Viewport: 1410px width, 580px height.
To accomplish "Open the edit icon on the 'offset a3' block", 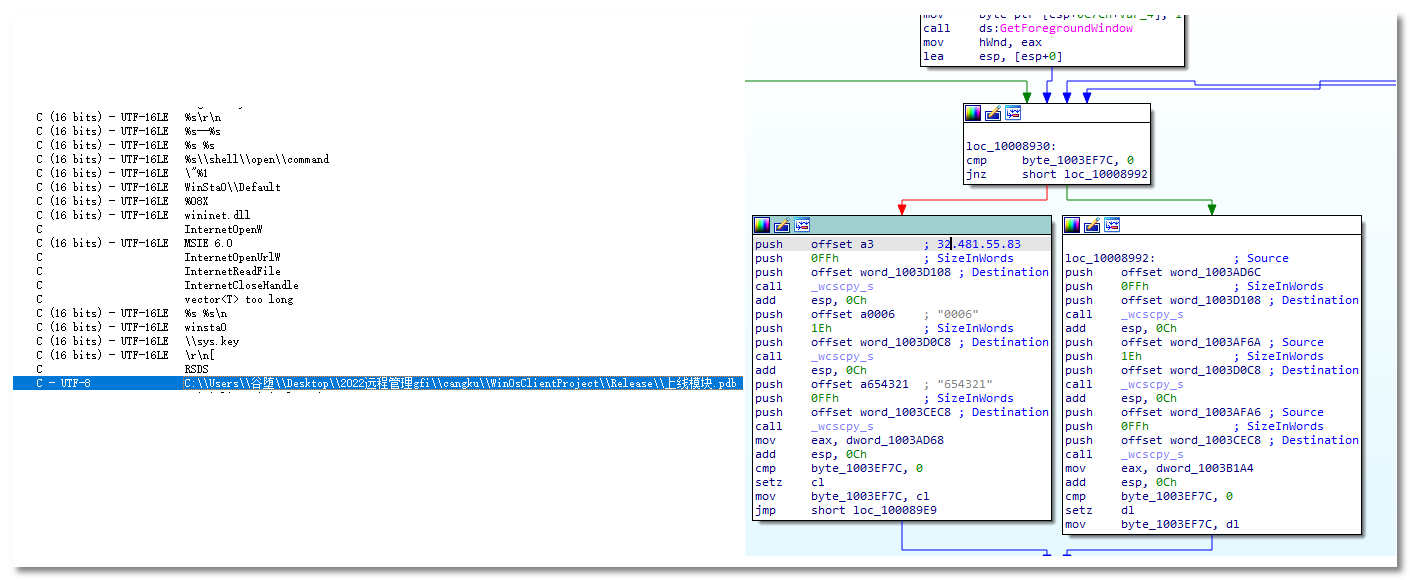I will pos(782,224).
